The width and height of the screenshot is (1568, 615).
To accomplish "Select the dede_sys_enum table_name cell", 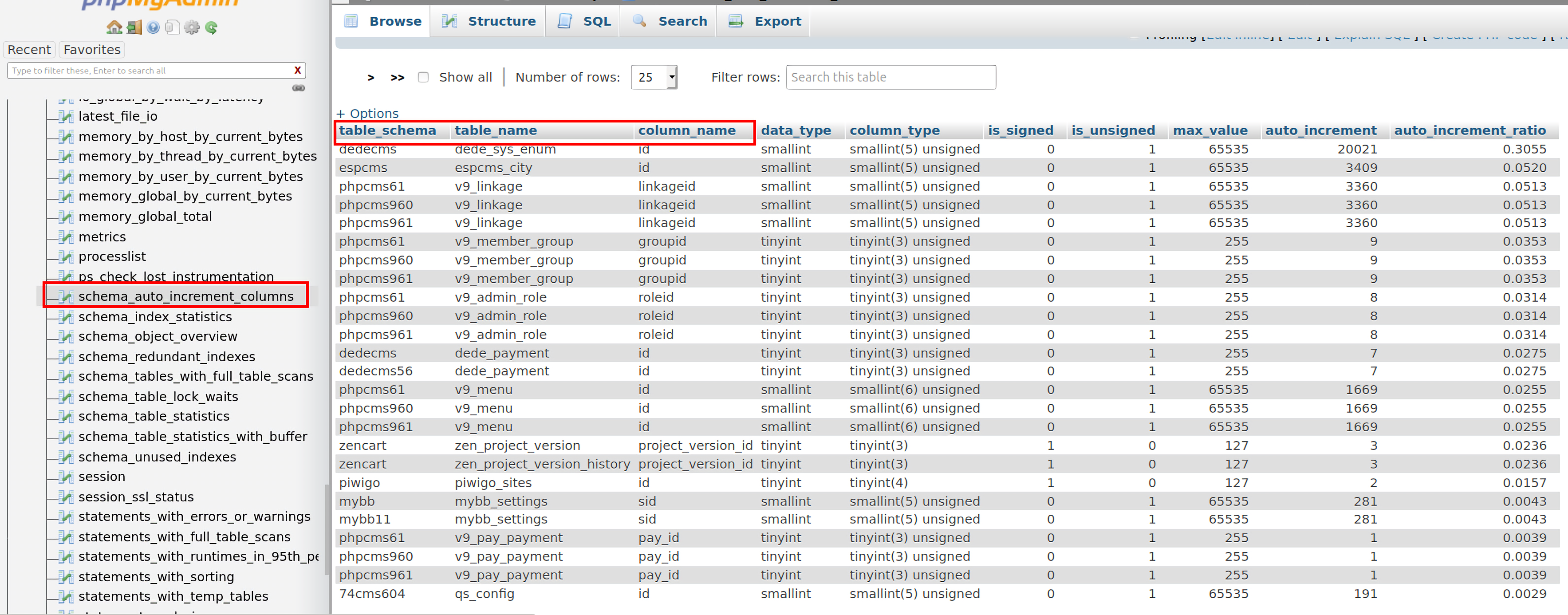I will pos(504,149).
